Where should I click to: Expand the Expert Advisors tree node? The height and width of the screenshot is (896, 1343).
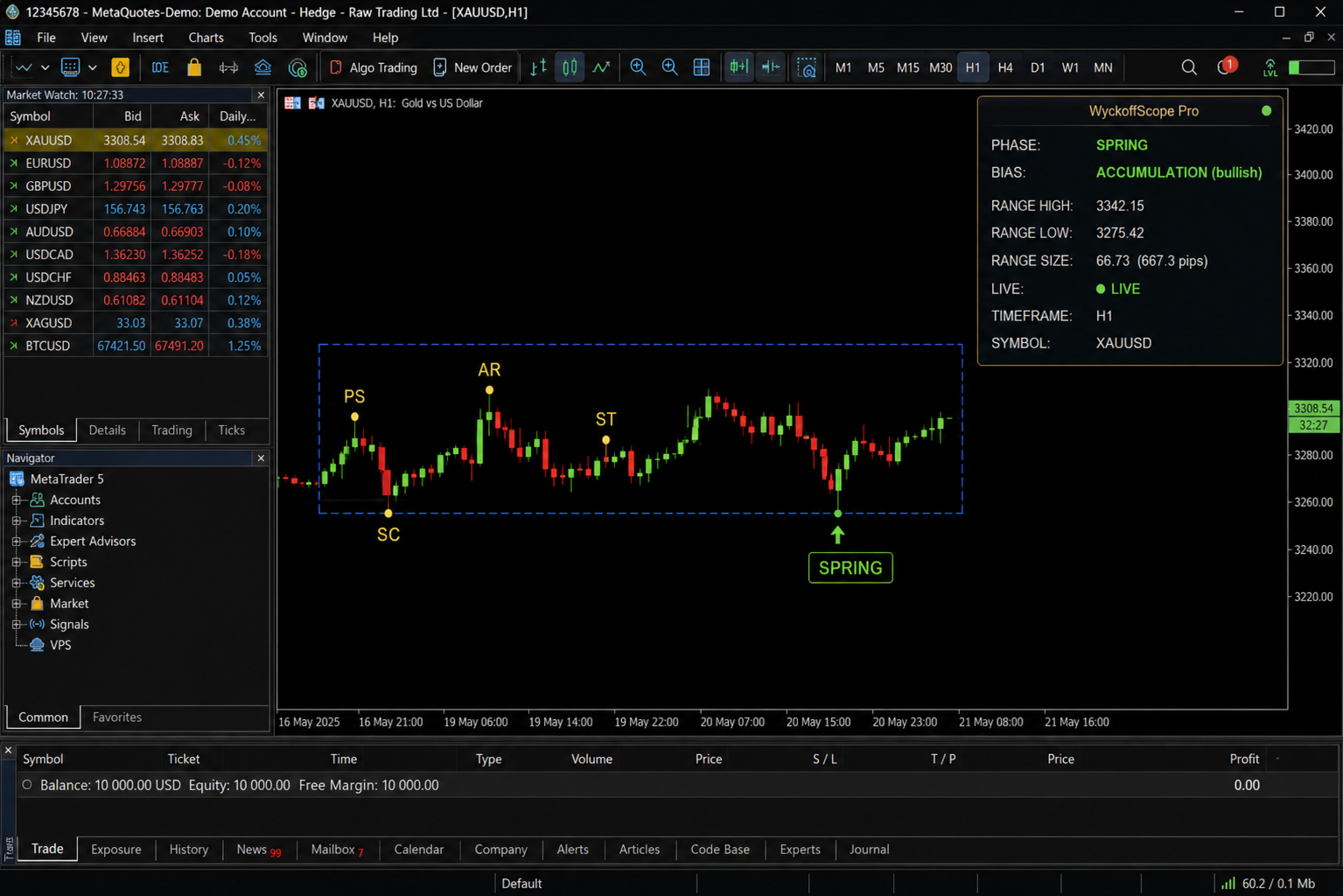coord(16,542)
